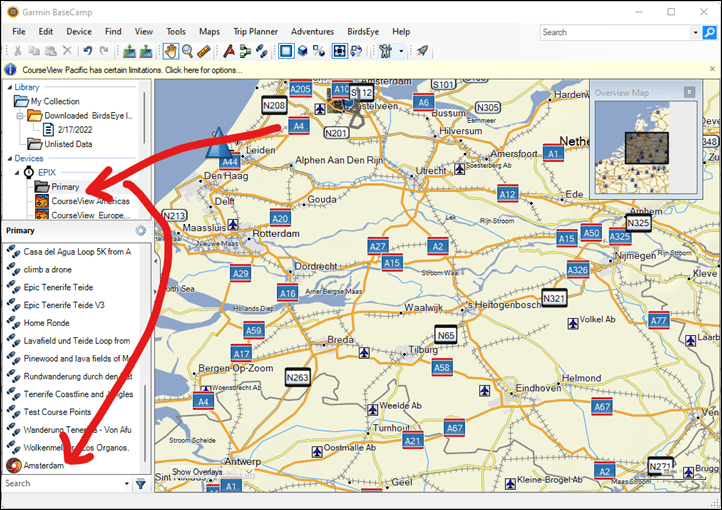722x510 pixels.
Task: Click the Paste clipboard icon
Action: [51, 51]
